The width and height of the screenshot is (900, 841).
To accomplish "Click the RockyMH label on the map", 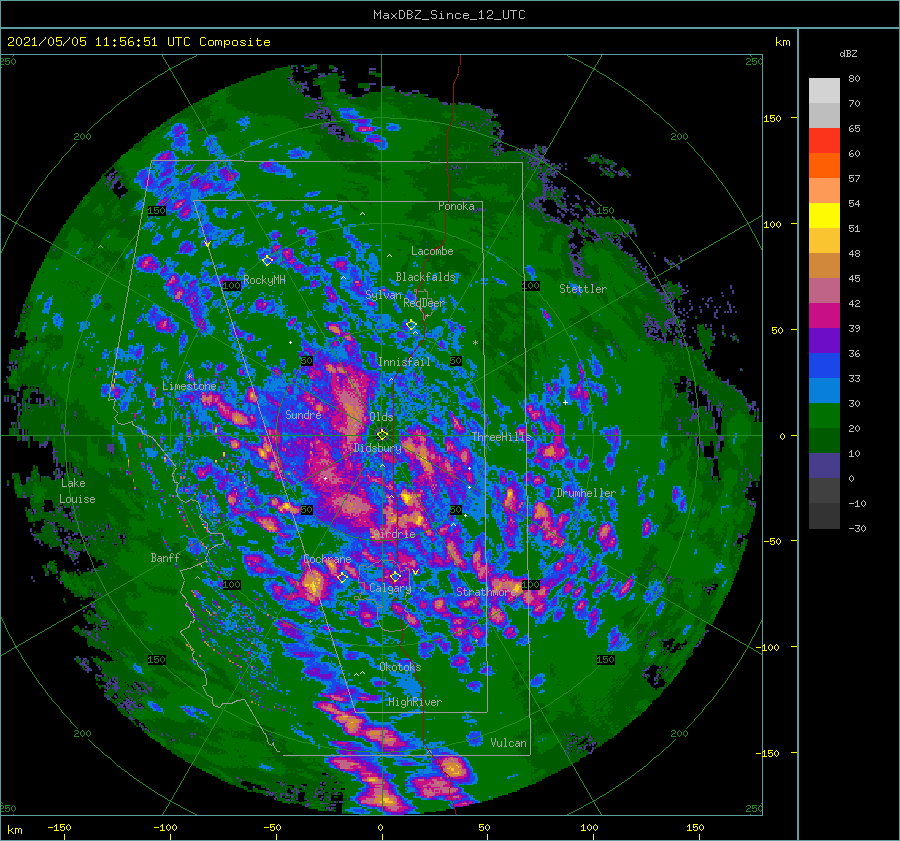I will (264, 280).
